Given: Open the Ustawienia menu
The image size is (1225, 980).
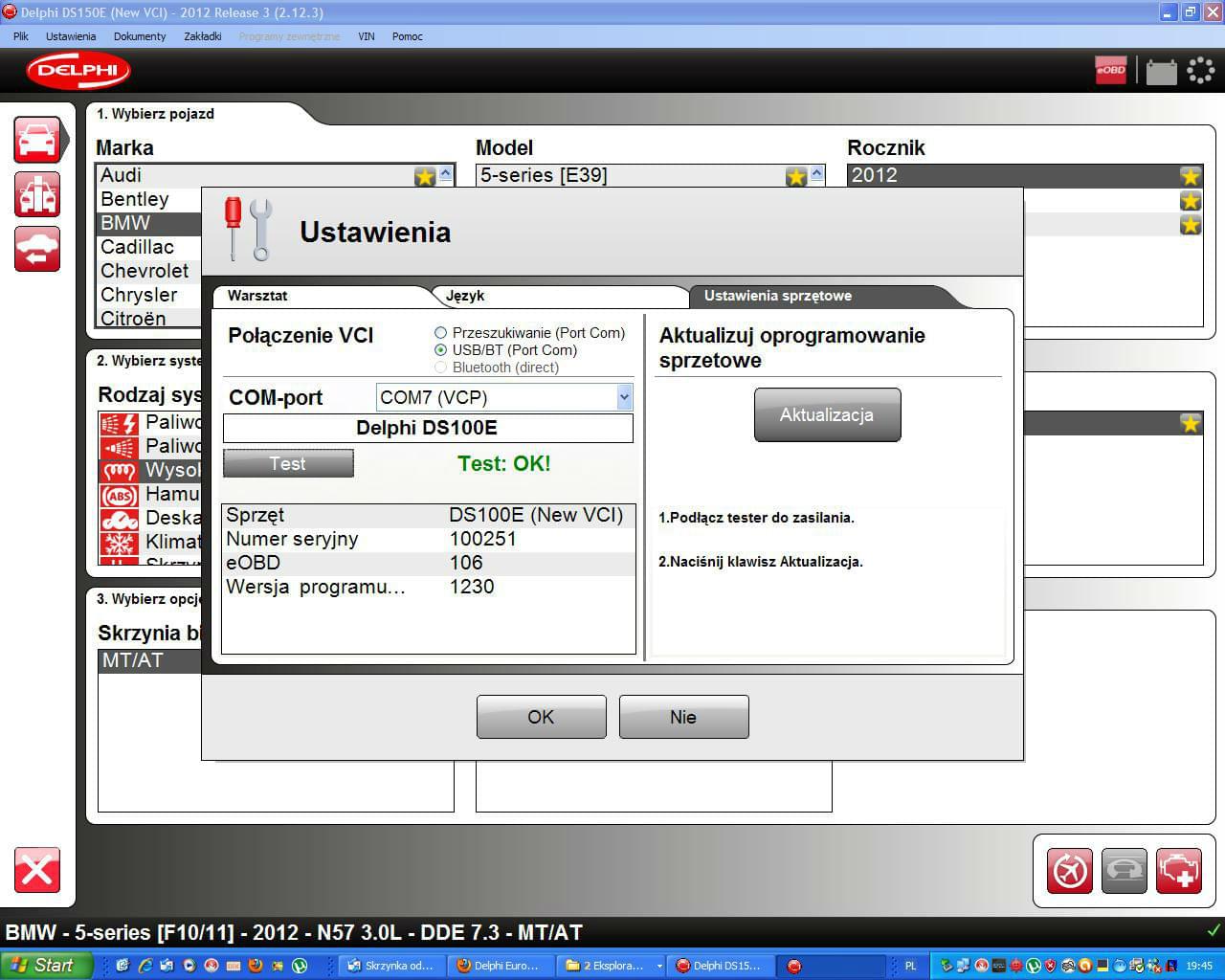Looking at the screenshot, I should [71, 36].
